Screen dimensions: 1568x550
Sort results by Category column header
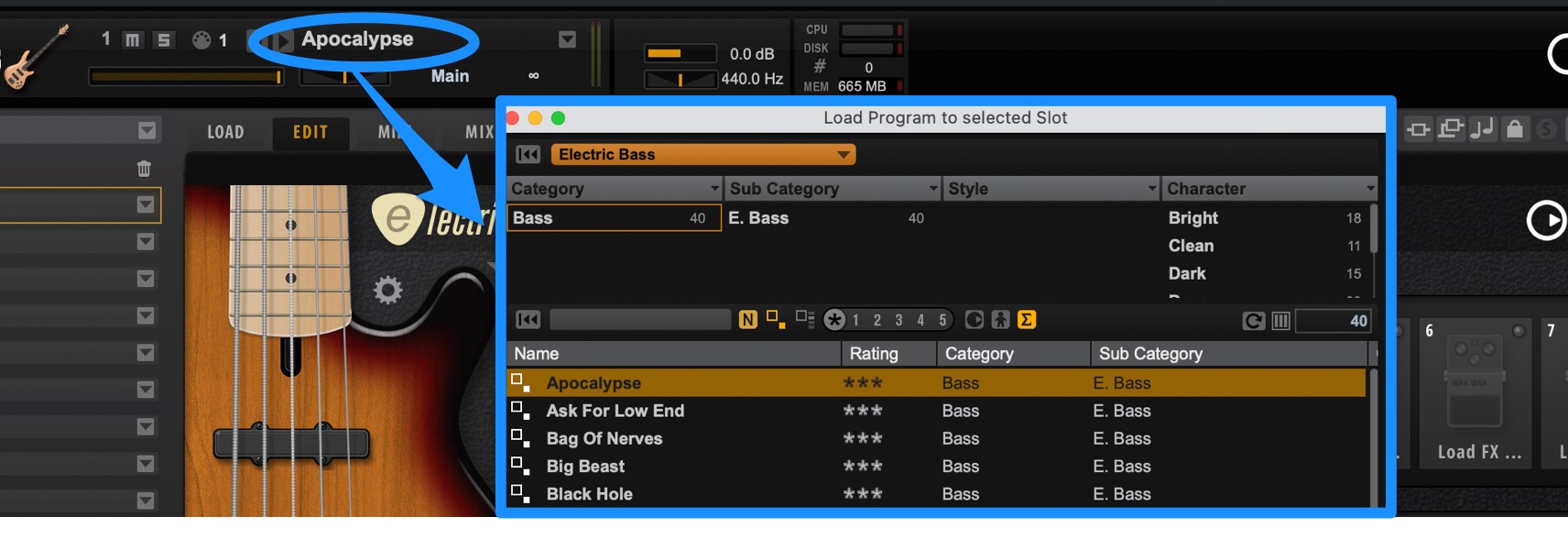(1013, 354)
